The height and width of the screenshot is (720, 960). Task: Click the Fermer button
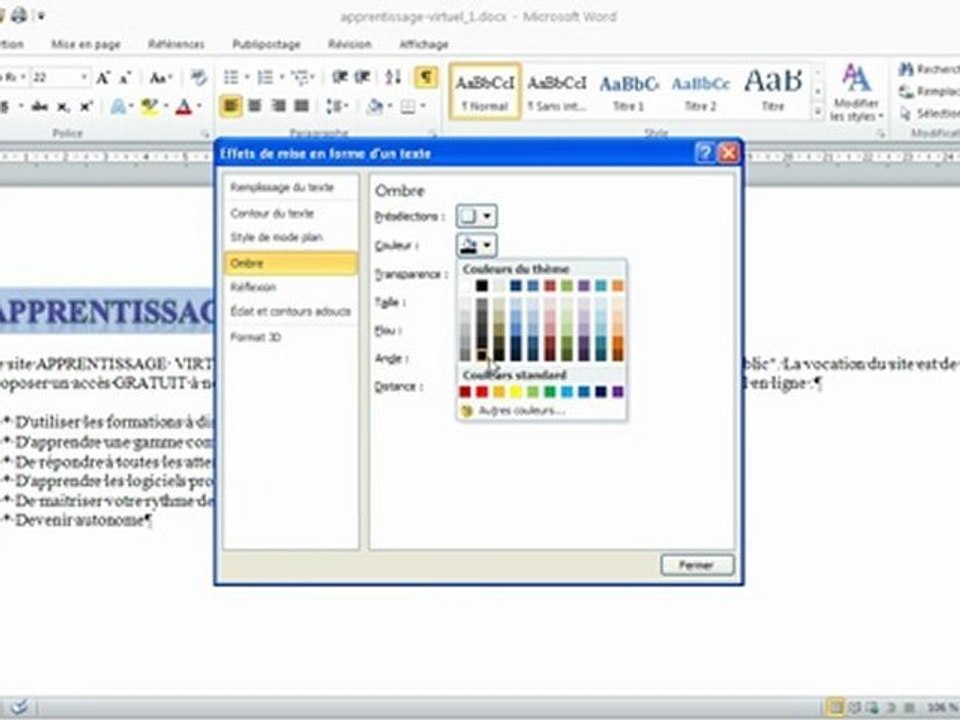click(x=697, y=564)
